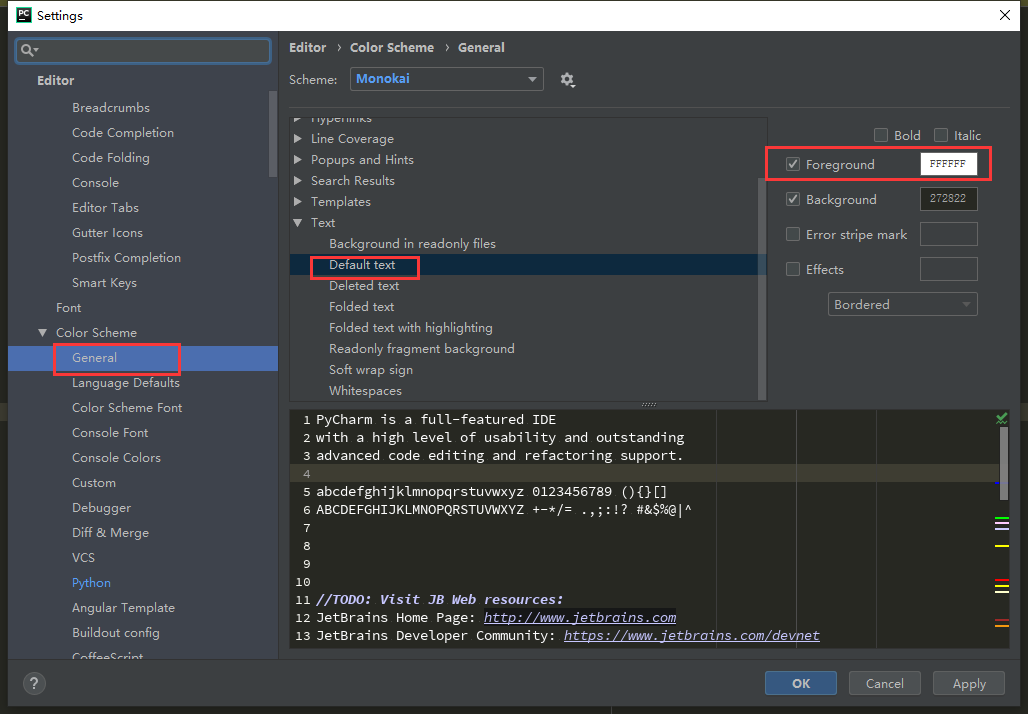Open Smart Keys settings
Viewport: 1028px width, 714px height.
(x=104, y=283)
